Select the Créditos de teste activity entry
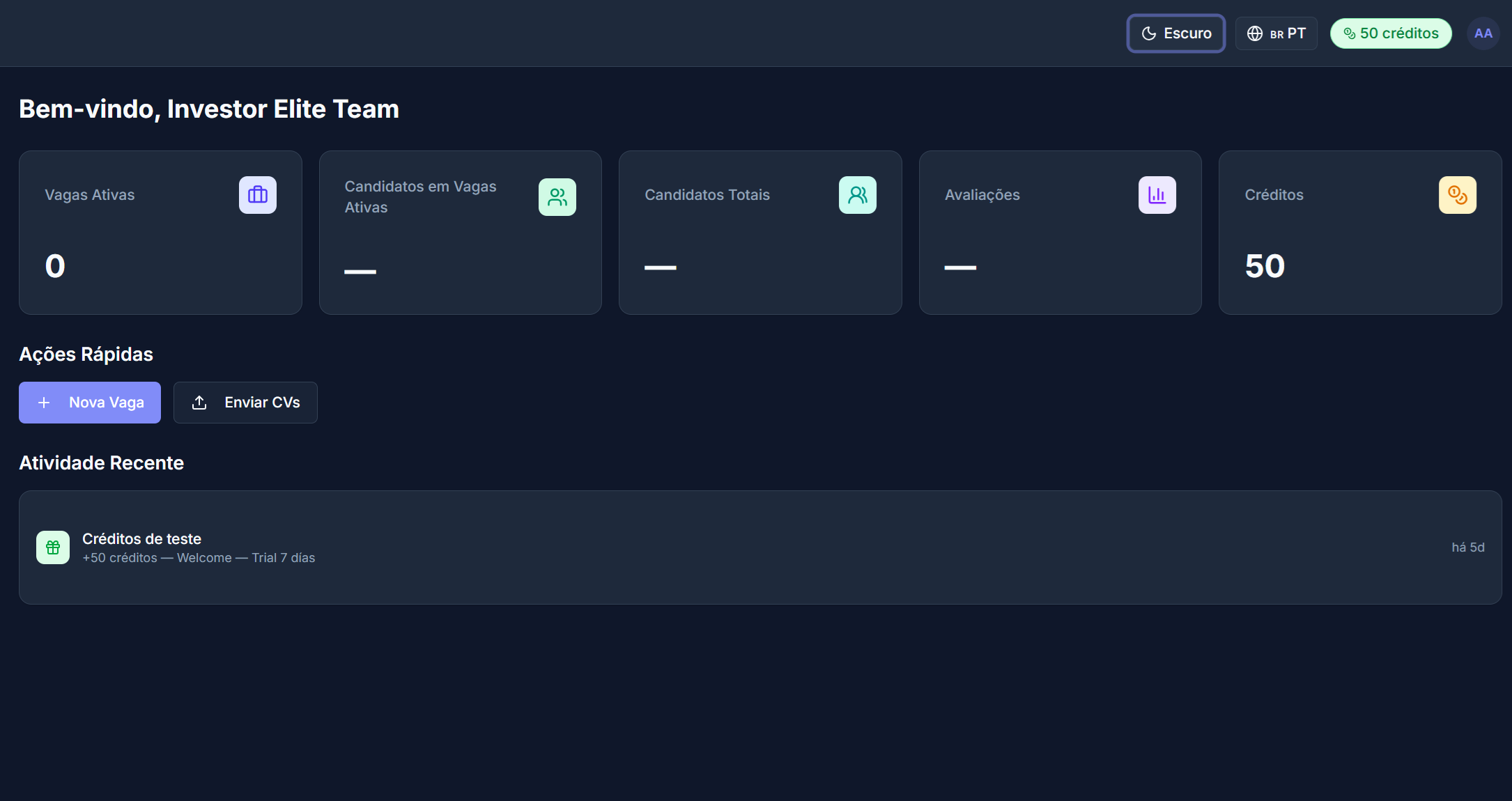The image size is (1512, 801). pyautogui.click(x=759, y=547)
